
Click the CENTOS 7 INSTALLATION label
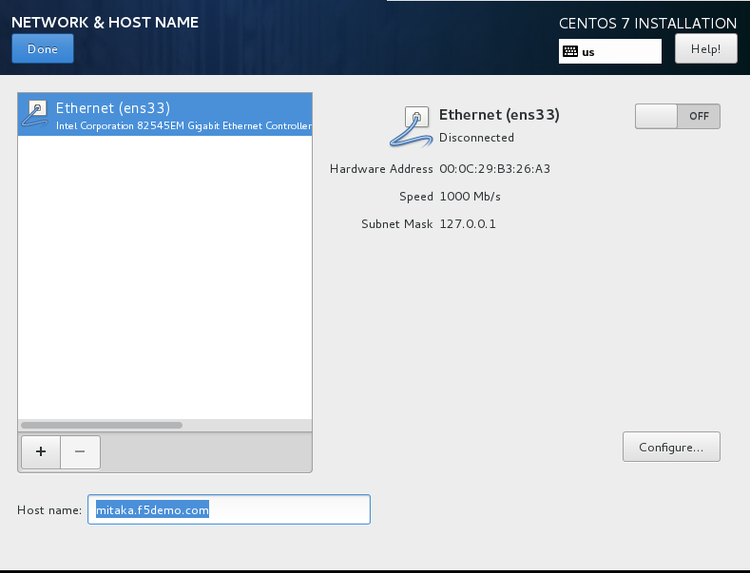pyautogui.click(x=648, y=23)
